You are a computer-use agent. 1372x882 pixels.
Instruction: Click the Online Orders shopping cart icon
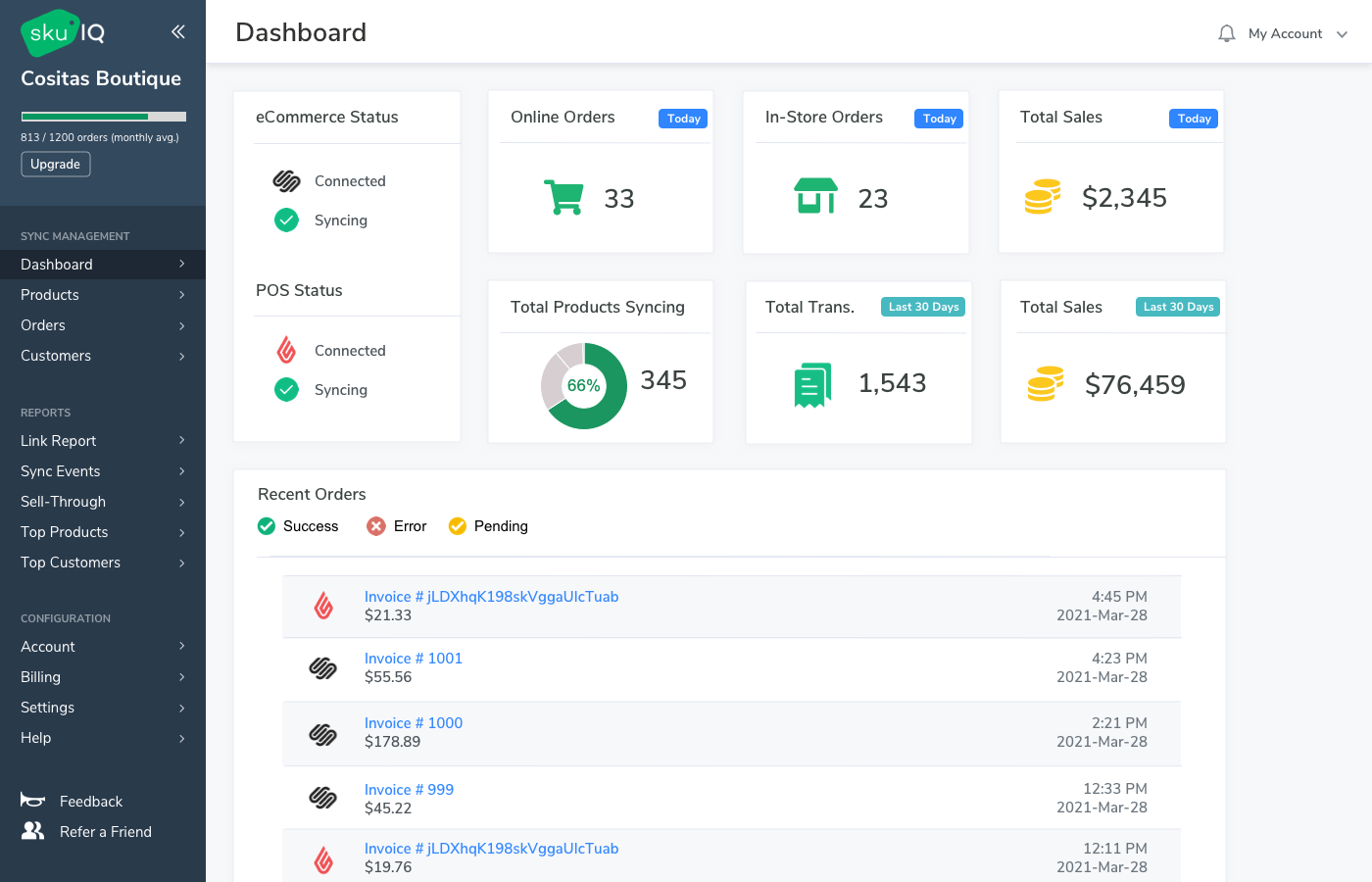pos(563,197)
